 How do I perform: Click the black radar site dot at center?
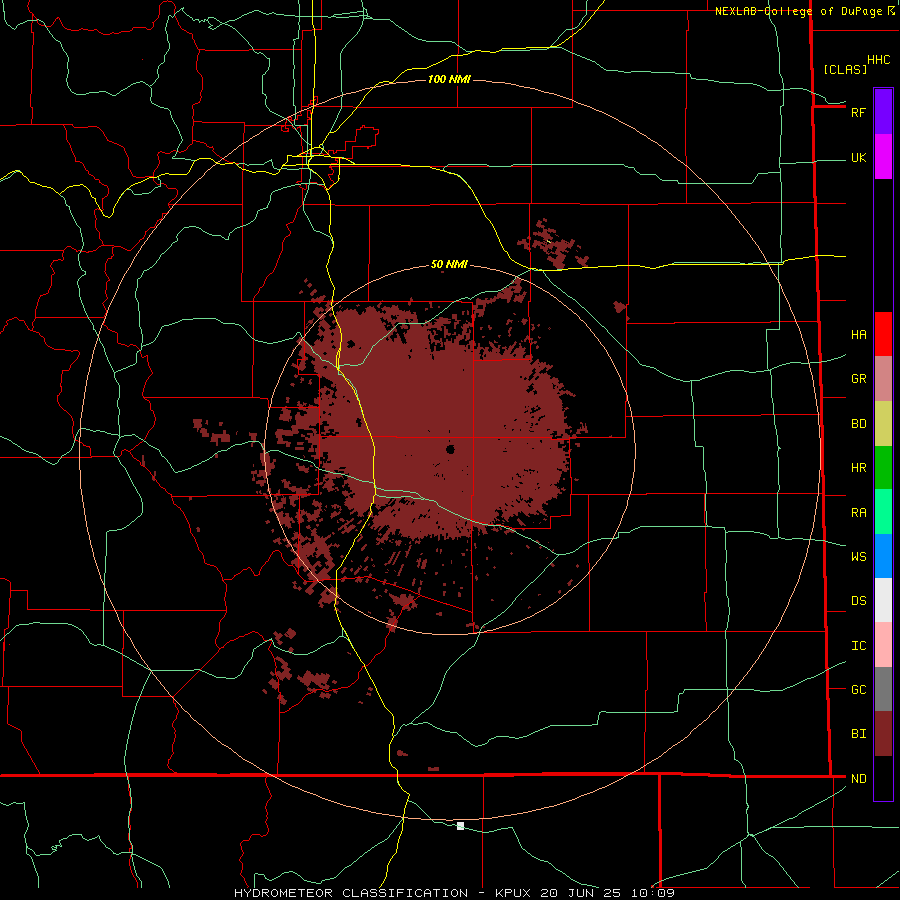pyautogui.click(x=451, y=449)
